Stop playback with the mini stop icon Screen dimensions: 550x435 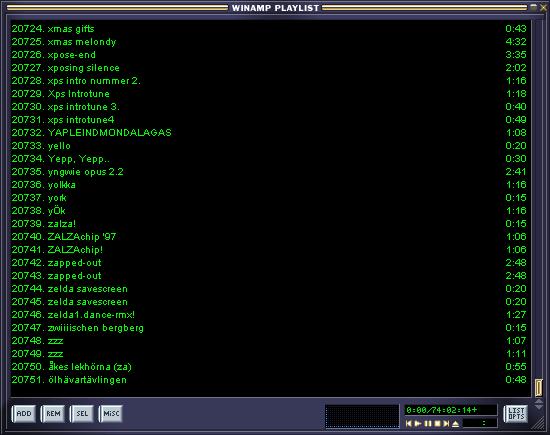coord(437,423)
